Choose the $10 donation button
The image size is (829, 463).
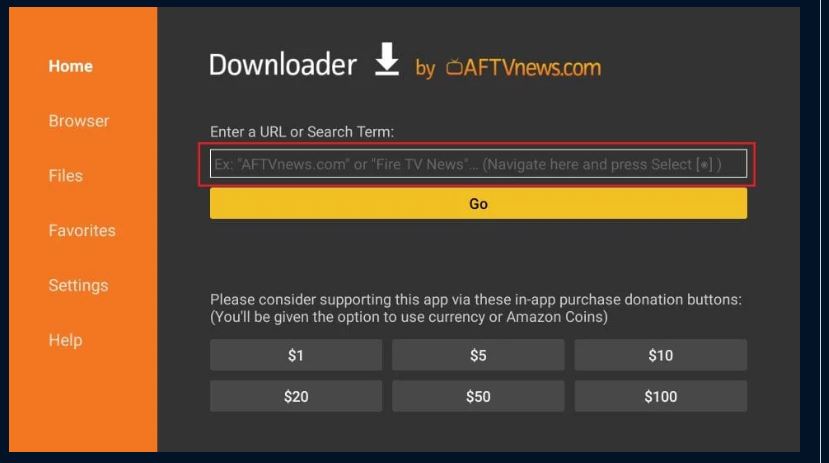tap(660, 355)
